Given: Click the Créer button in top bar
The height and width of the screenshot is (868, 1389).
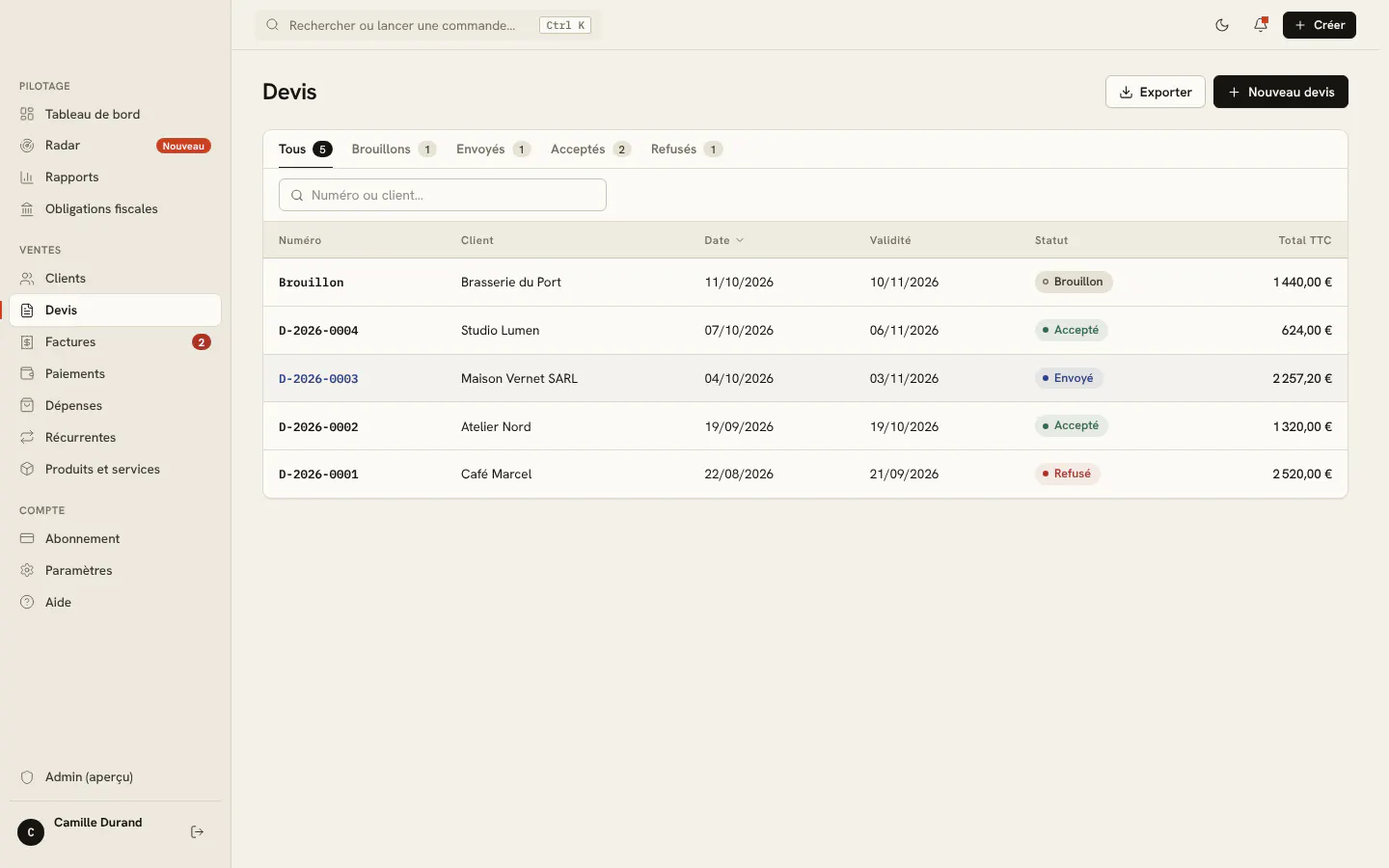Looking at the screenshot, I should (1320, 25).
